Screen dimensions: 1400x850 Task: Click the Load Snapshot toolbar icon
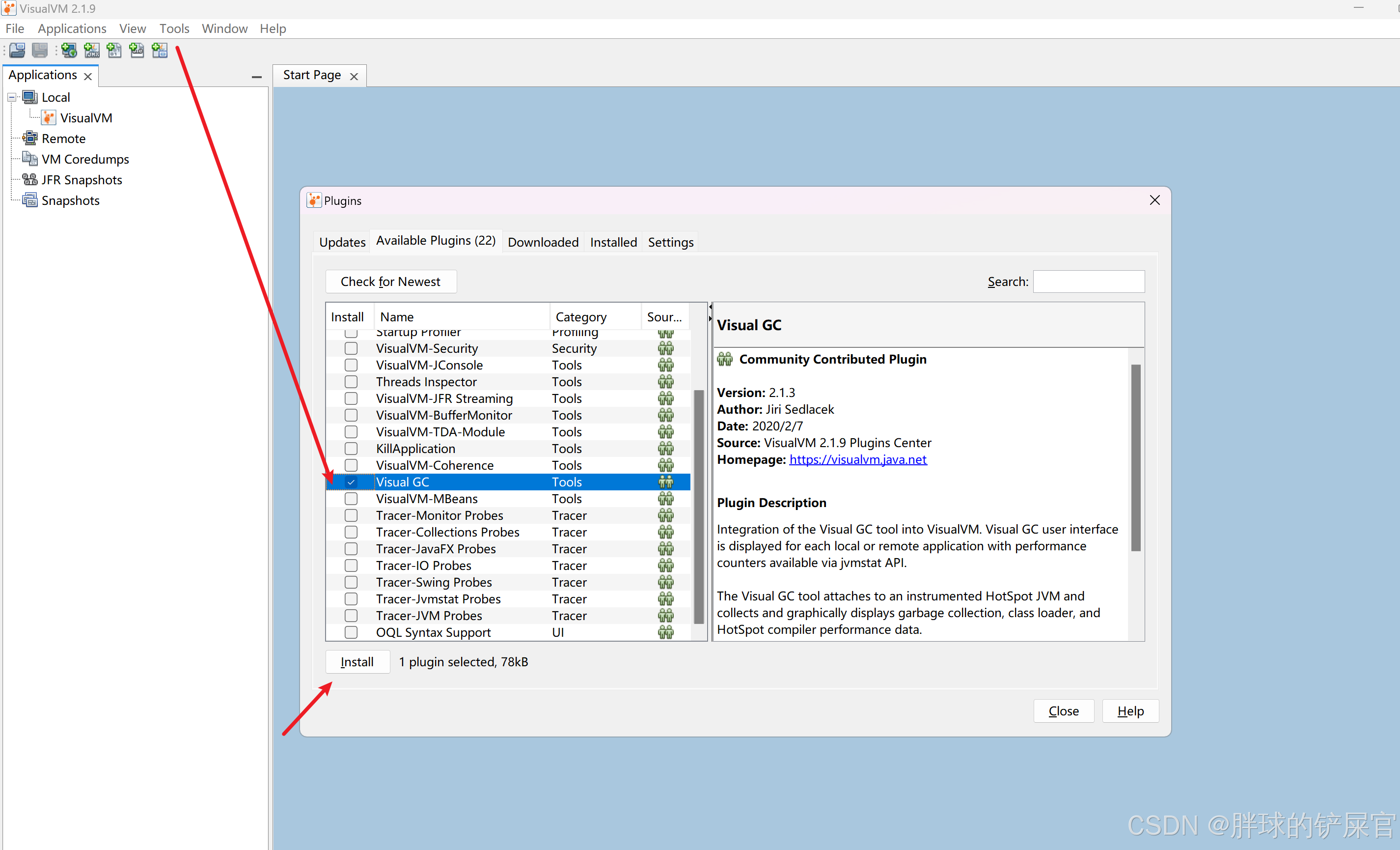pyautogui.click(x=17, y=51)
